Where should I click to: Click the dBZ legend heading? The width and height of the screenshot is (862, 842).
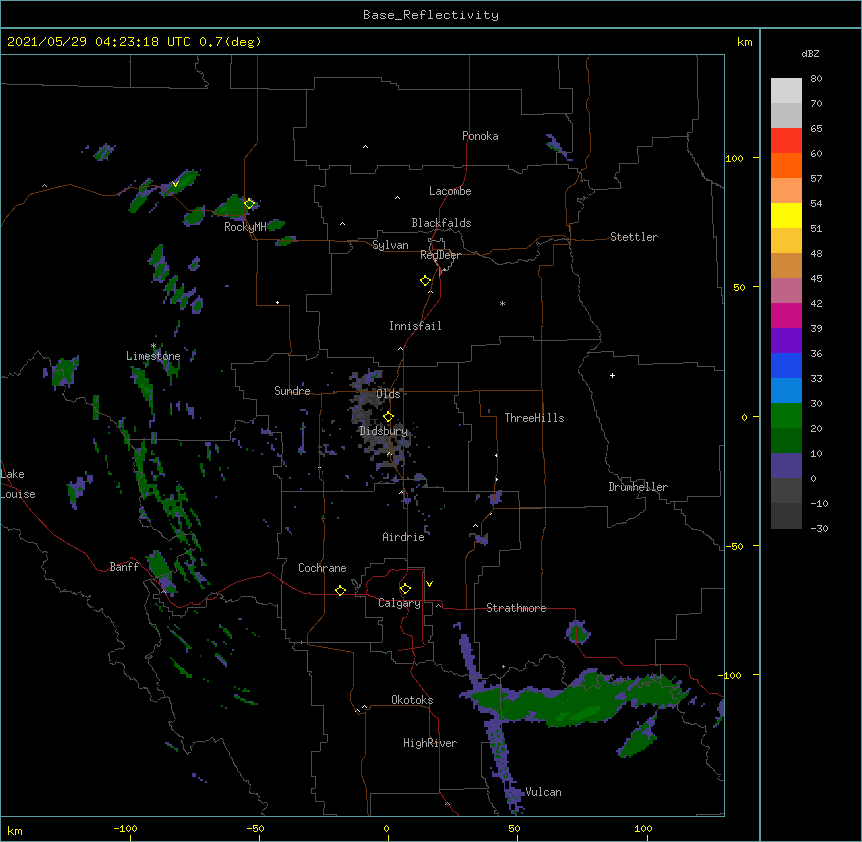coord(810,54)
